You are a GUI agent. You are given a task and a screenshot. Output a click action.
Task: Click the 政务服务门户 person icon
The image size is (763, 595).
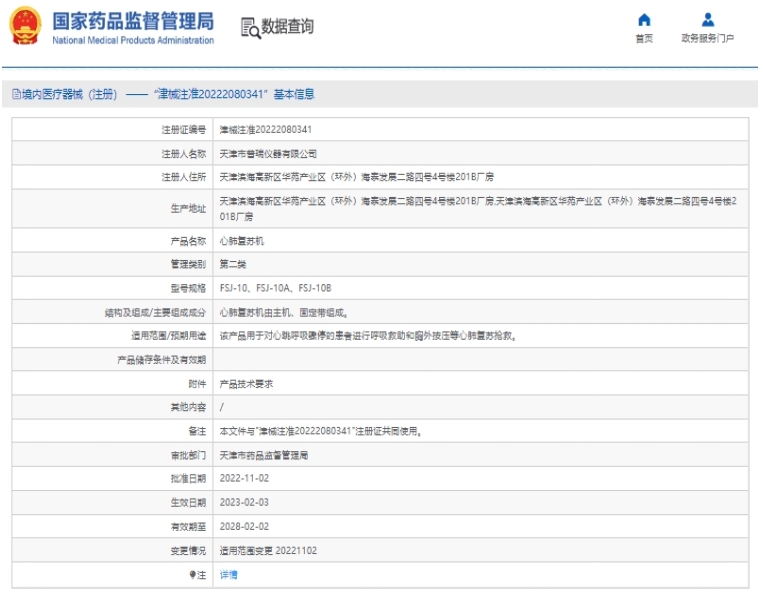[x=707, y=20]
